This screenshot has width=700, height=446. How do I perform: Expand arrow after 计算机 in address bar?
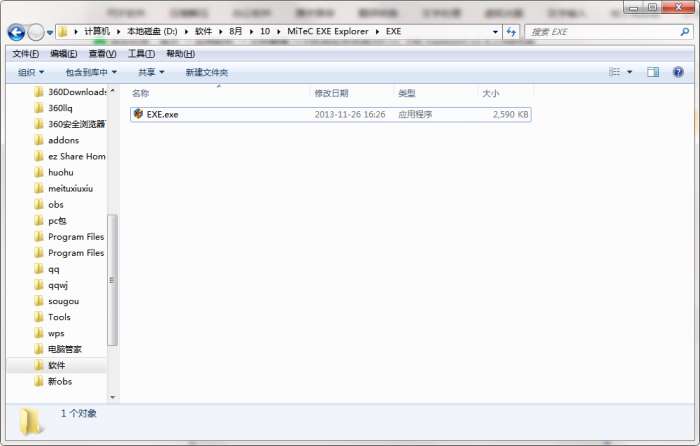(118, 32)
